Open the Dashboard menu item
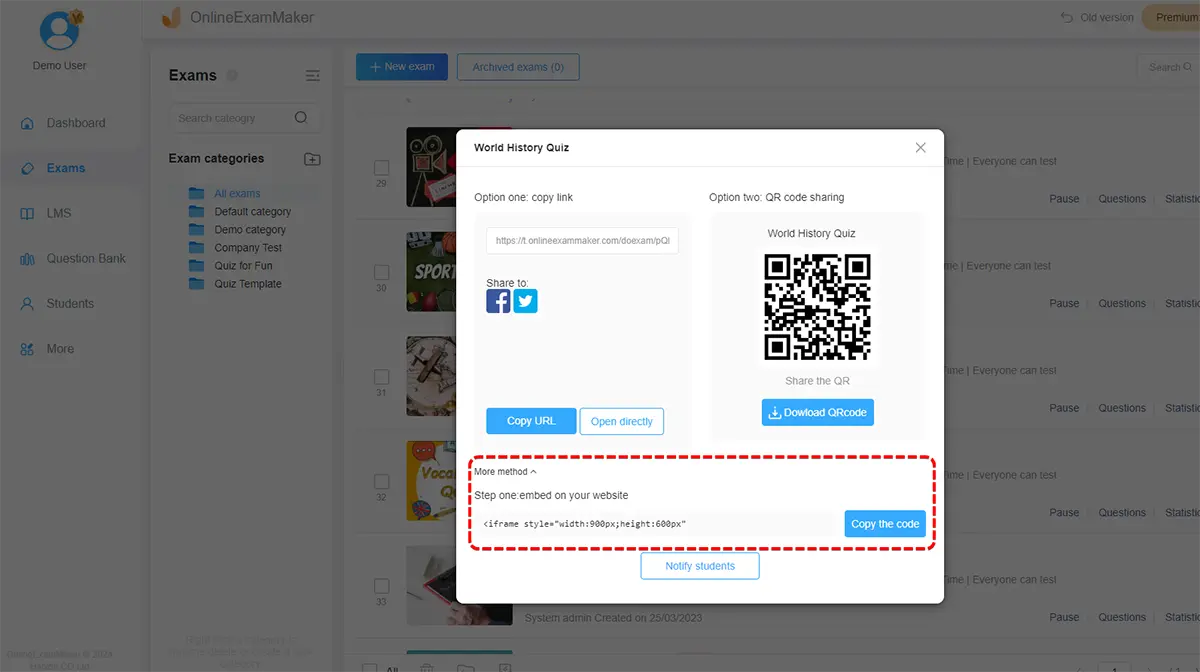Image resolution: width=1200 pixels, height=672 pixels. 75,123
